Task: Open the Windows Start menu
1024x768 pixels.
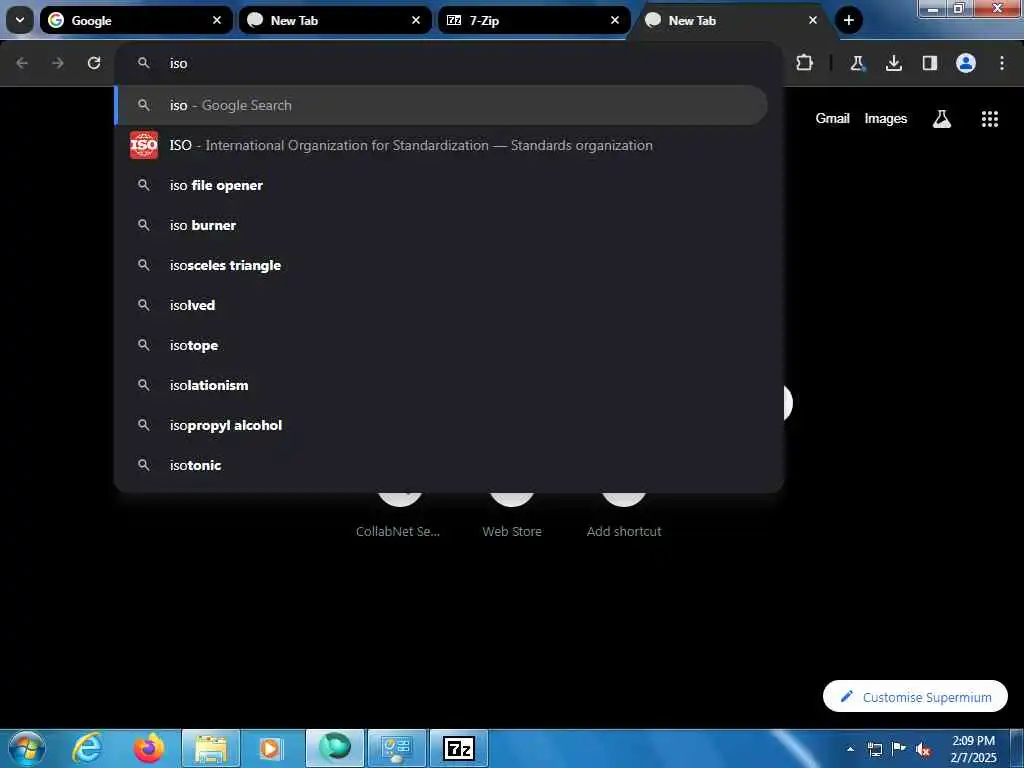Action: (26, 748)
